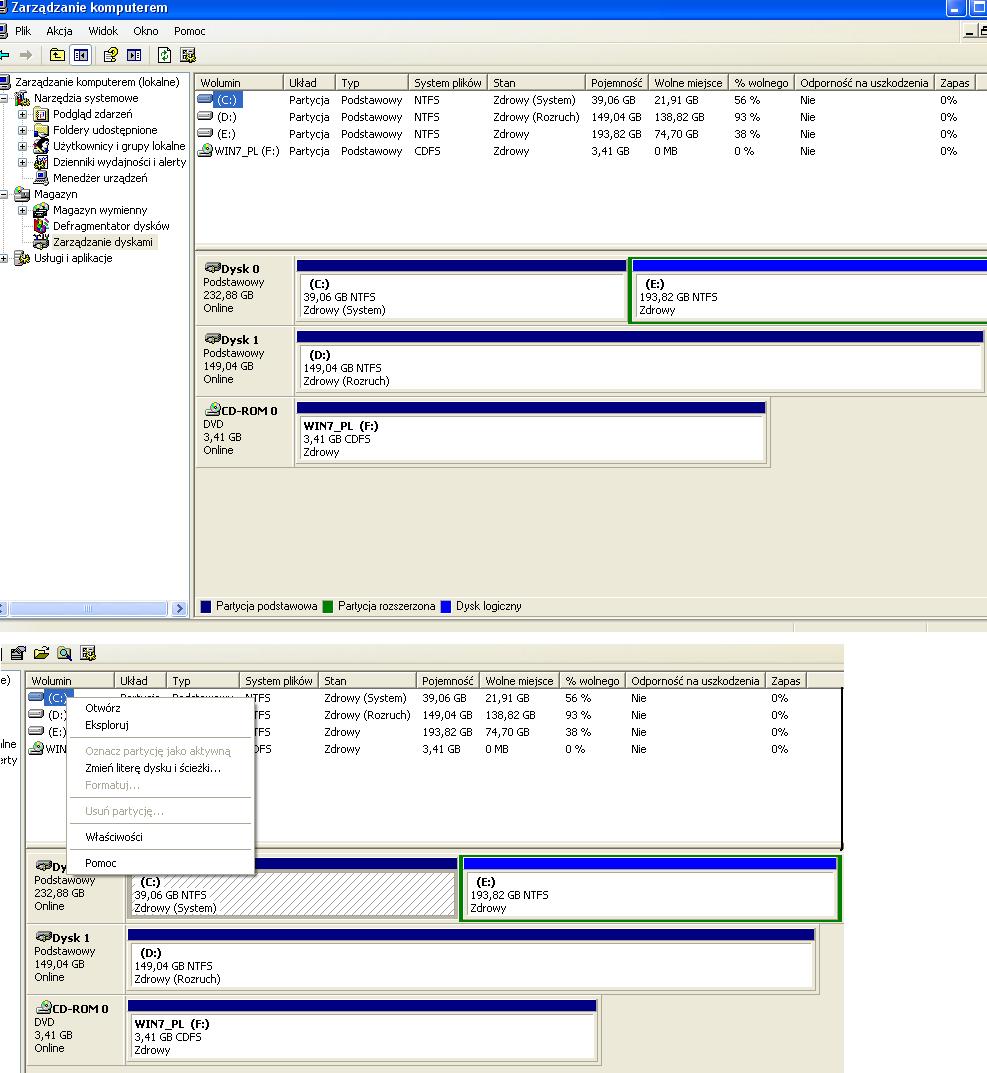
Task: Select Defragmentator dysków in the tree
Action: click(111, 226)
